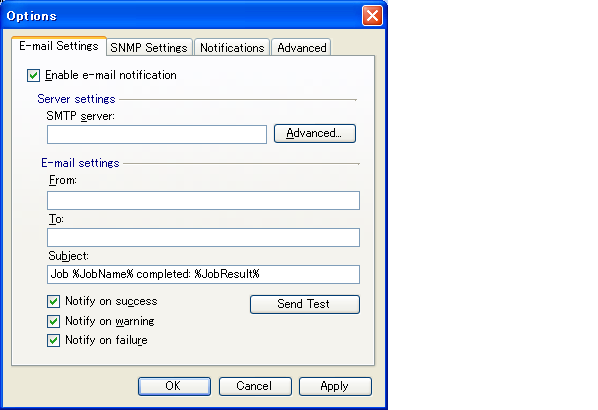Image resolution: width=598 pixels, height=410 pixels.
Task: Click the Options title bar
Action: pyautogui.click(x=183, y=16)
